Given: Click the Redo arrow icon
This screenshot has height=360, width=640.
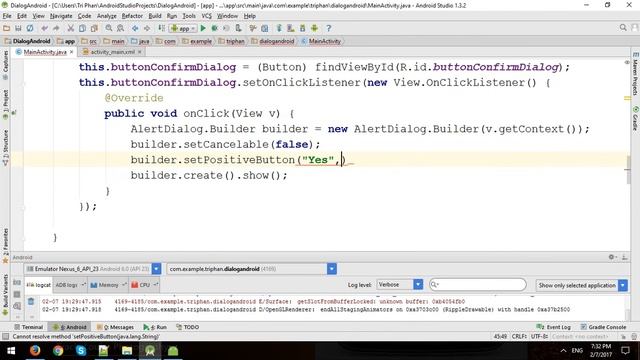Looking at the screenshot, I should pos(56,28).
